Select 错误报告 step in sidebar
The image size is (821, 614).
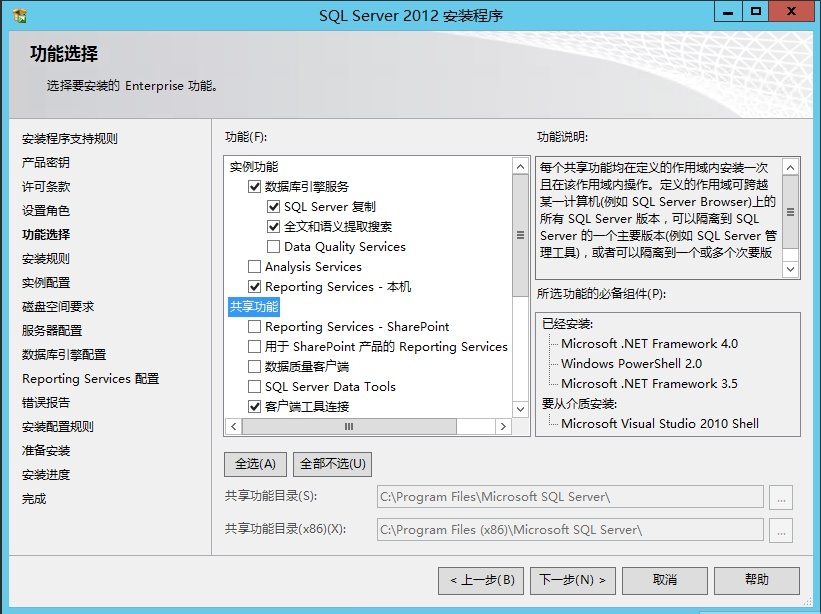tap(46, 403)
